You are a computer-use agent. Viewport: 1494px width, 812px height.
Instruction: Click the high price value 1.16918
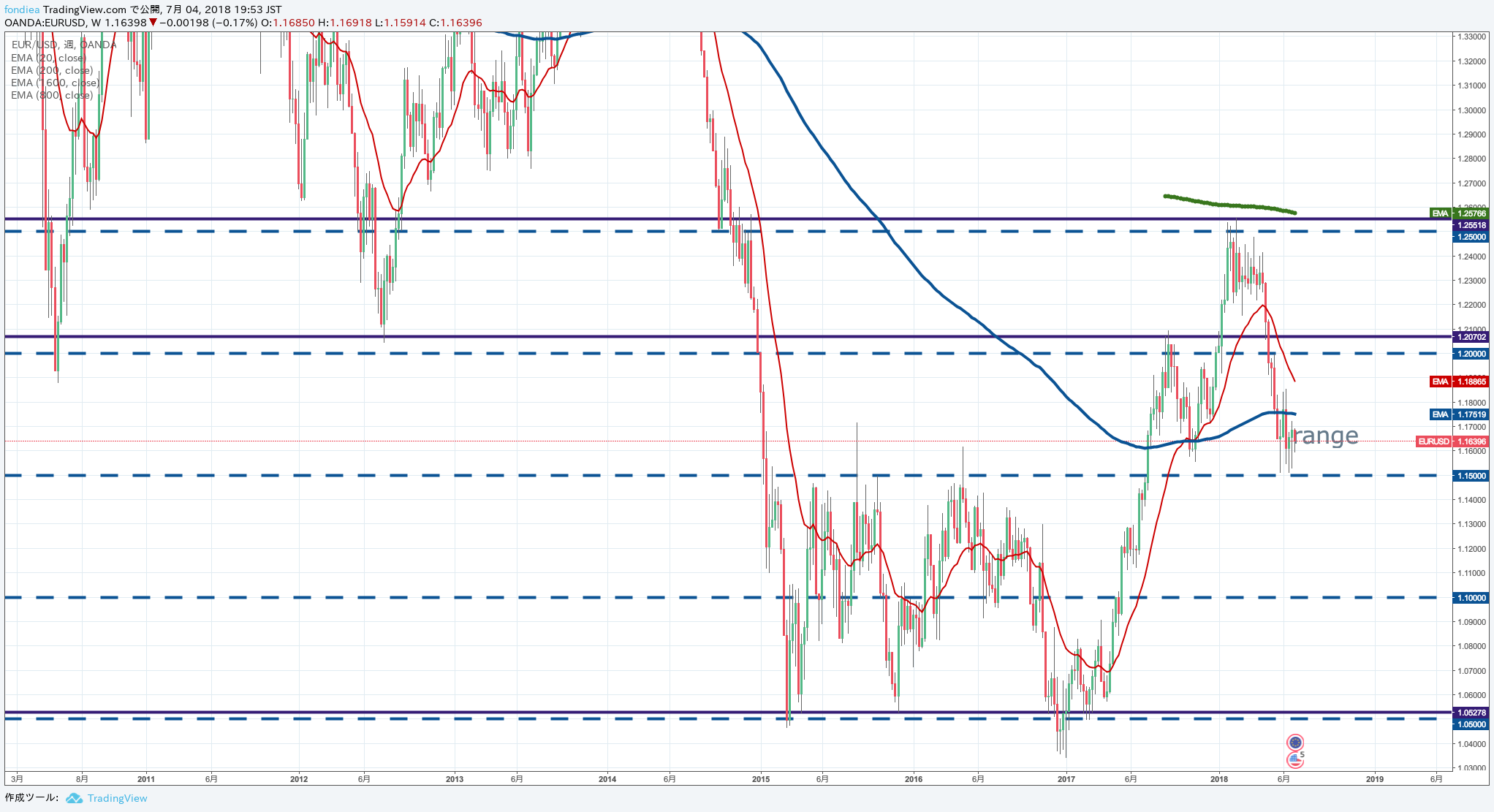point(351,23)
